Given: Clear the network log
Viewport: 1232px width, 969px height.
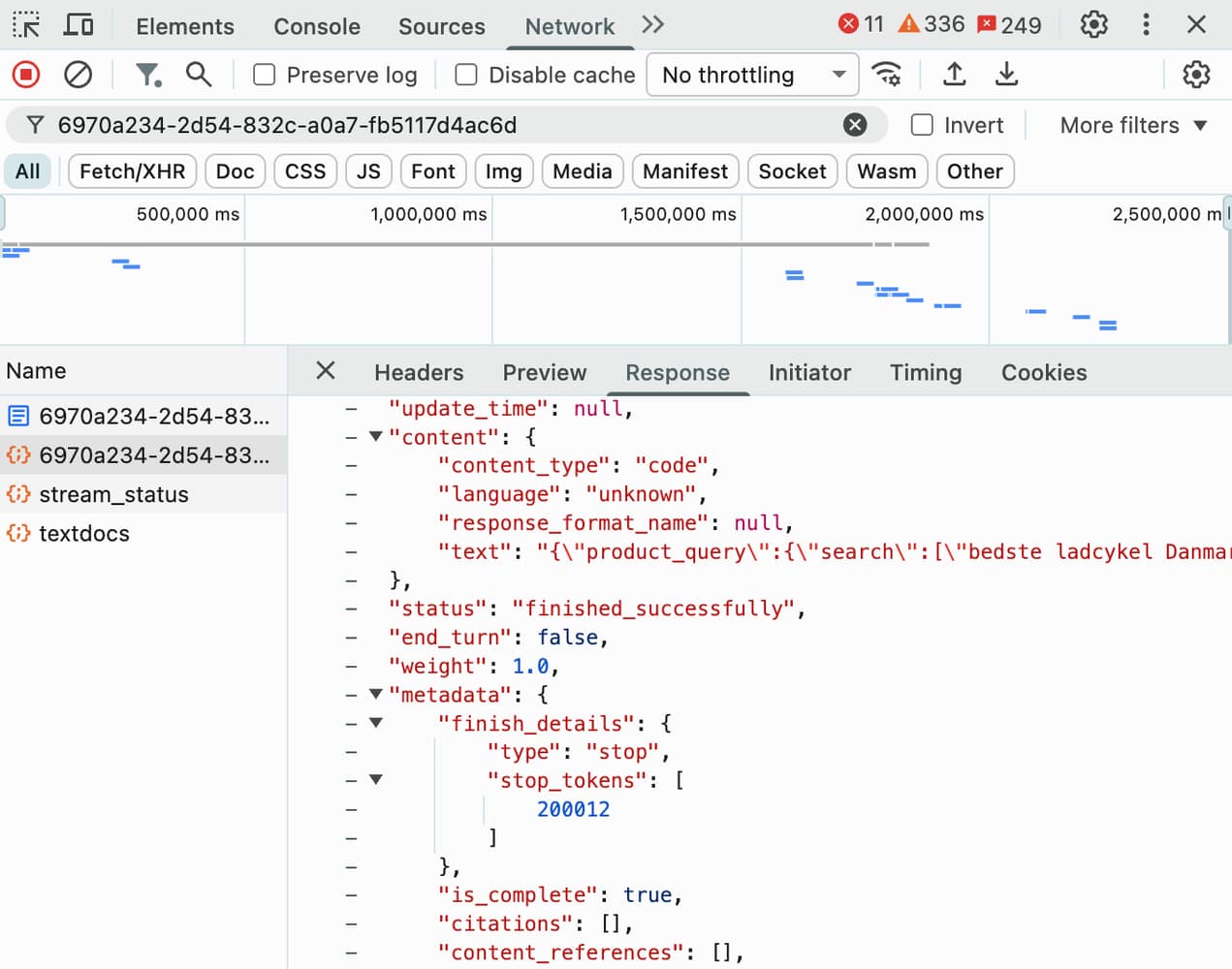Looking at the screenshot, I should click(x=78, y=75).
